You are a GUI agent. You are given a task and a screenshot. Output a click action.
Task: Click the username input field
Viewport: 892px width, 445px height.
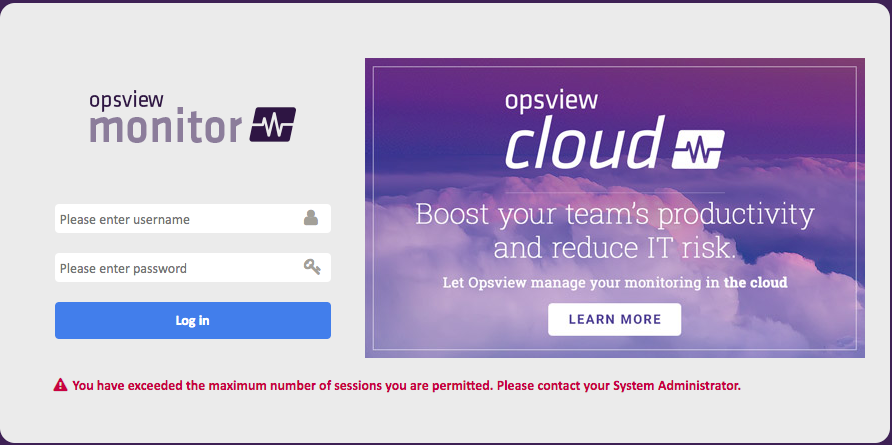point(192,219)
